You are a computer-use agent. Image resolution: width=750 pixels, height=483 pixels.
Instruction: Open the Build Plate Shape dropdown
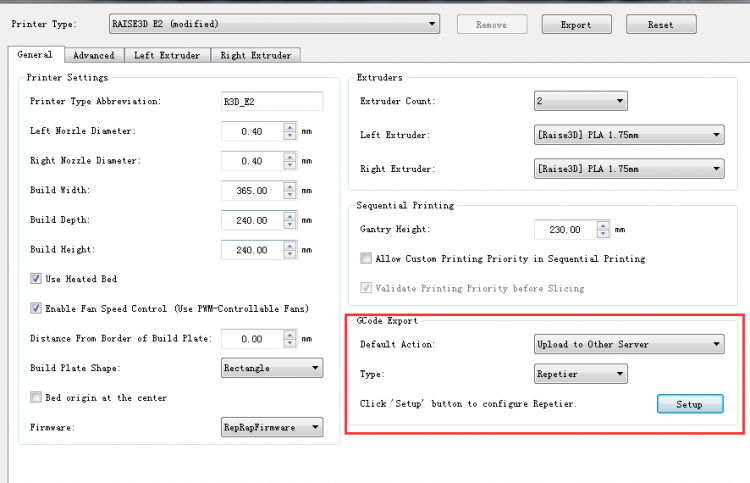(272, 368)
